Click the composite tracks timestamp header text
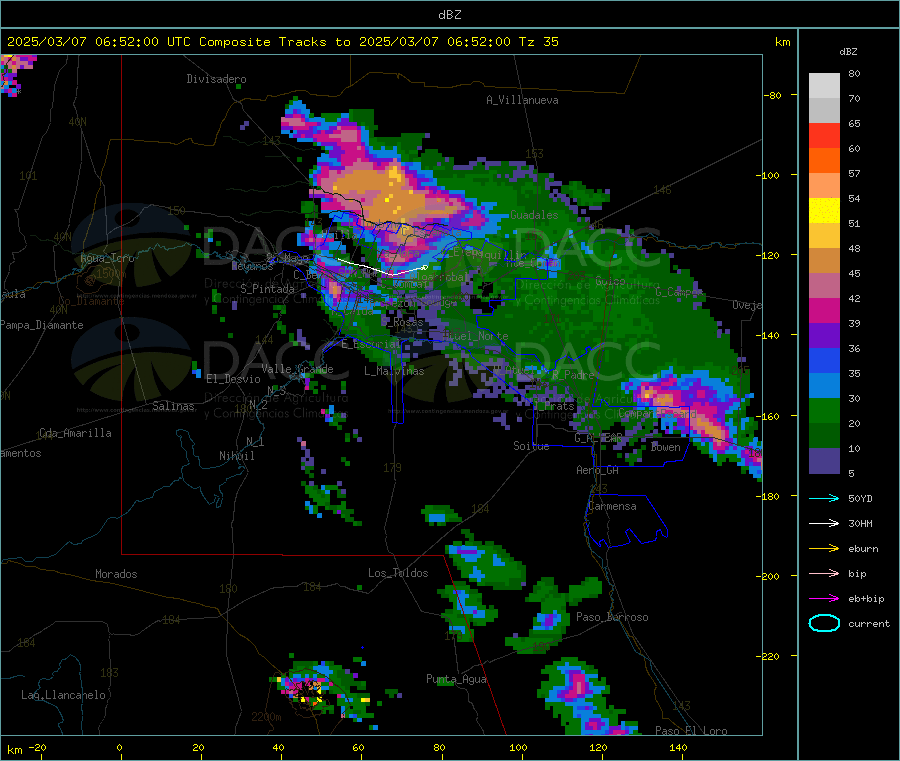The image size is (900, 761). pos(282,42)
